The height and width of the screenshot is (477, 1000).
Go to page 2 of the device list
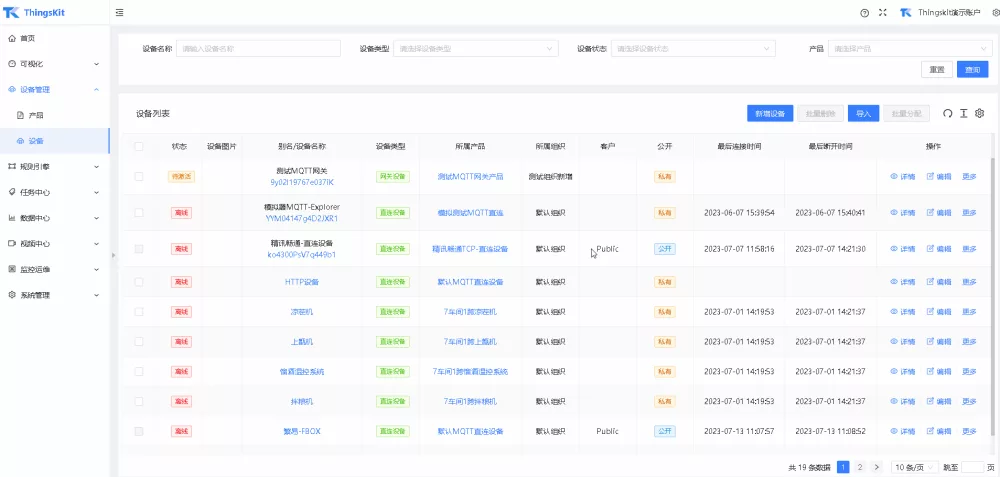point(859,467)
